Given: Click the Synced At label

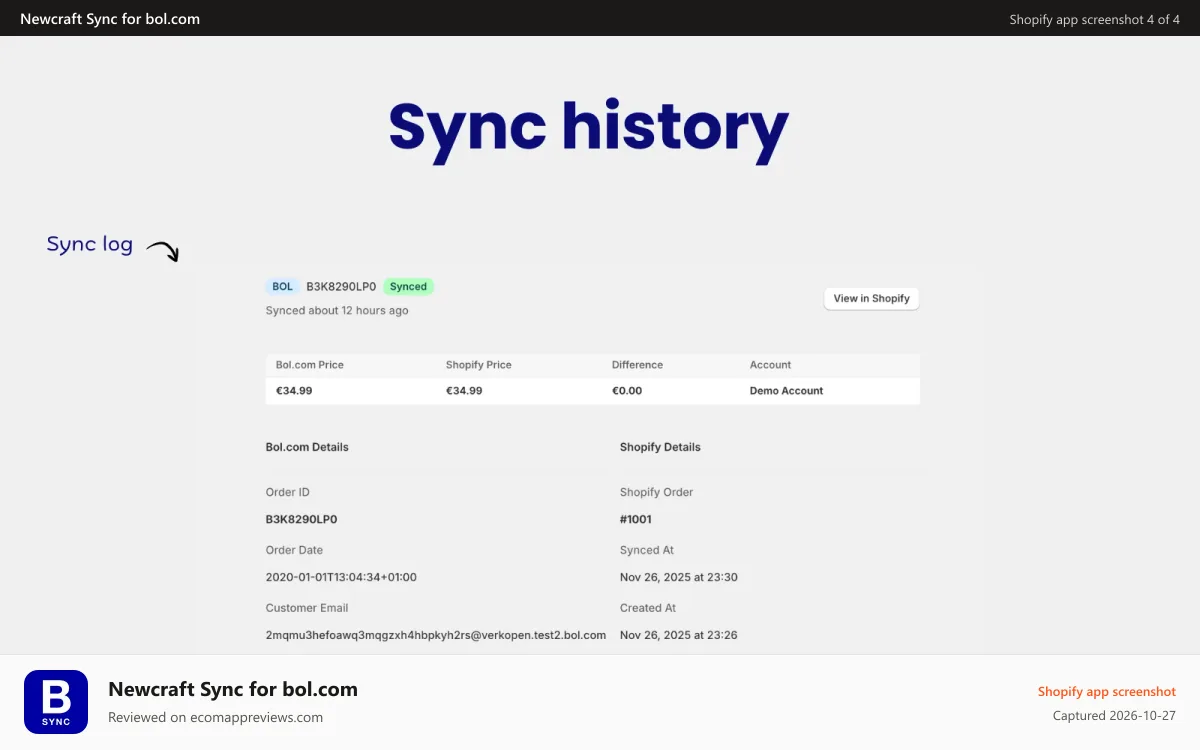Looking at the screenshot, I should click(647, 550).
